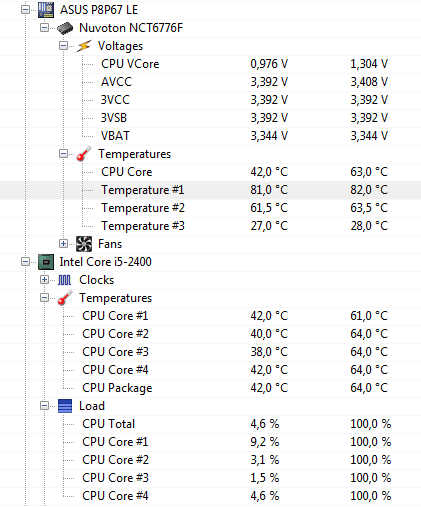Click the Fans icon

point(84,244)
